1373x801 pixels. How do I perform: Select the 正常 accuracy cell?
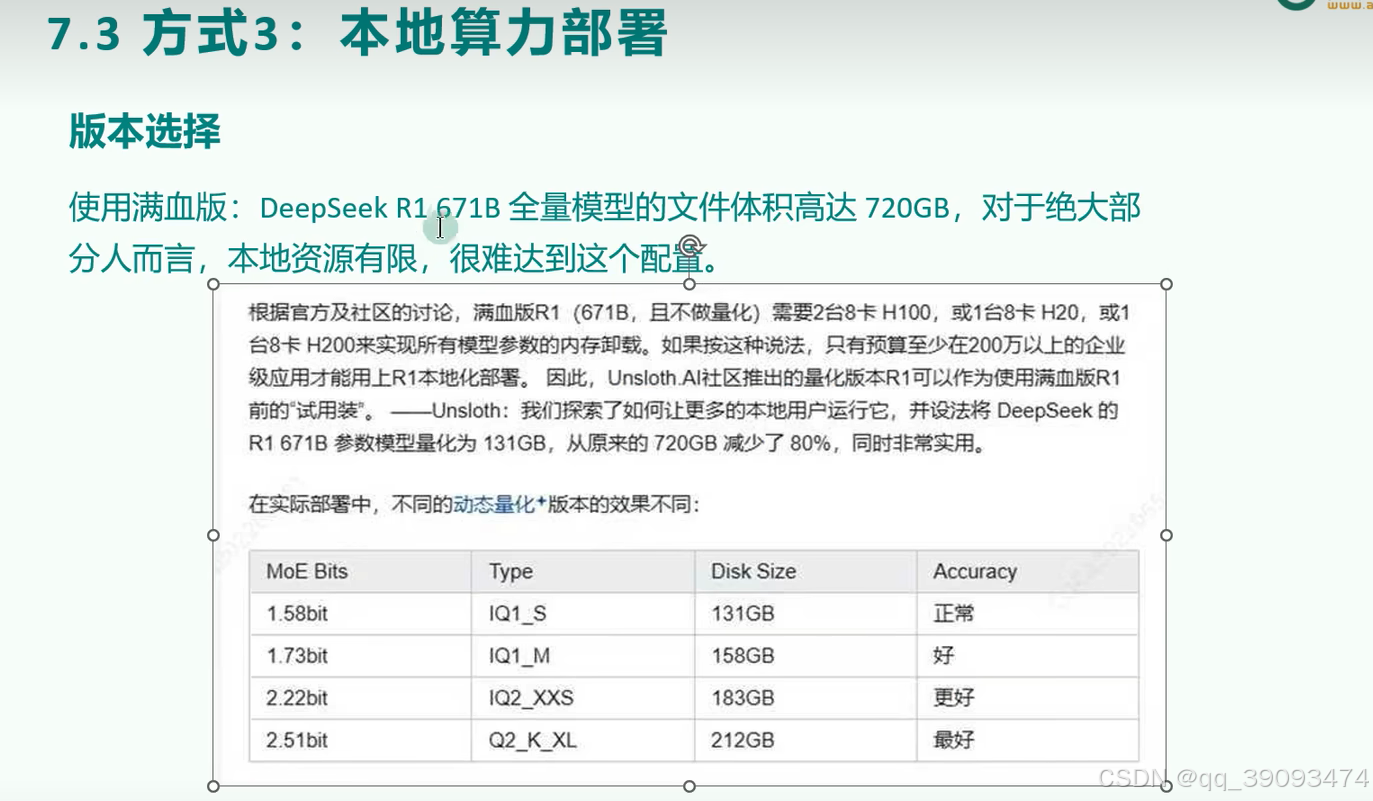(1028, 614)
